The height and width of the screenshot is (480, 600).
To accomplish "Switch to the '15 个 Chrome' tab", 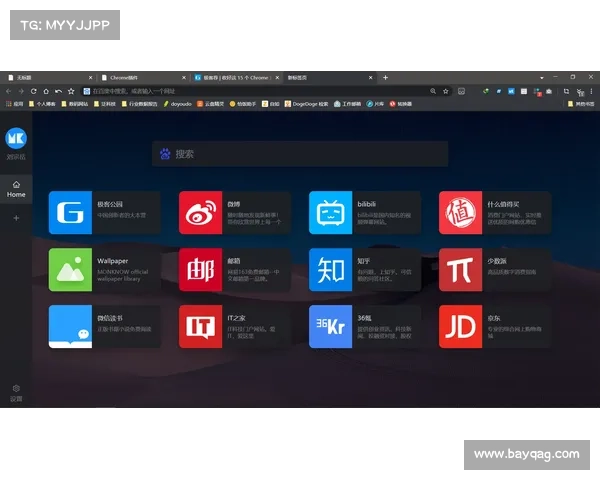I will pos(236,78).
